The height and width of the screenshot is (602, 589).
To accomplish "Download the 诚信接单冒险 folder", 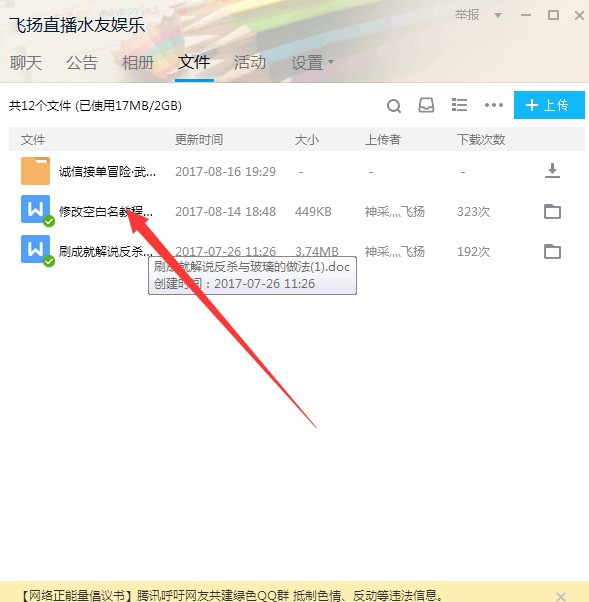I will [x=553, y=171].
